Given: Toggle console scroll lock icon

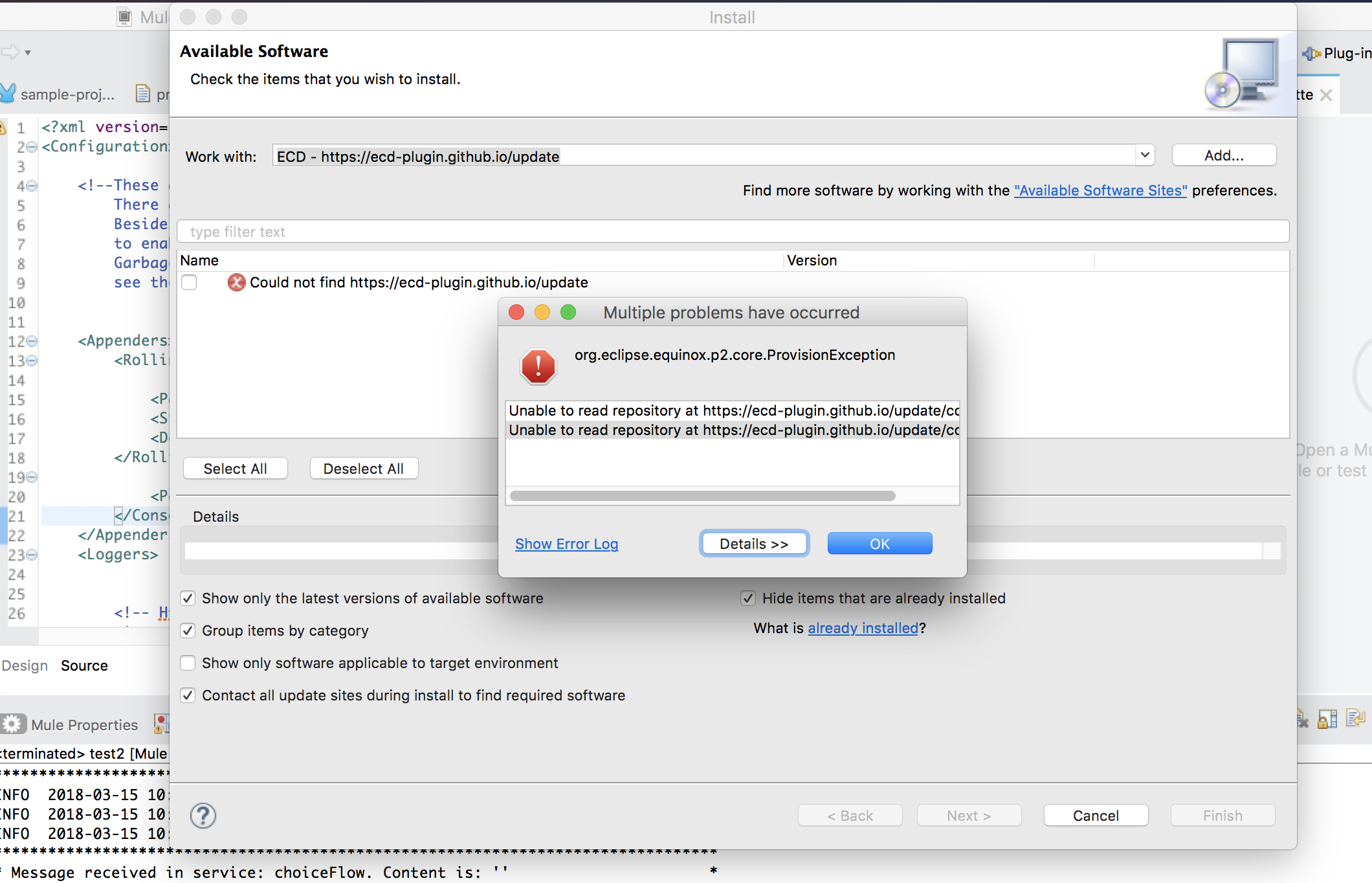Looking at the screenshot, I should [x=1327, y=719].
